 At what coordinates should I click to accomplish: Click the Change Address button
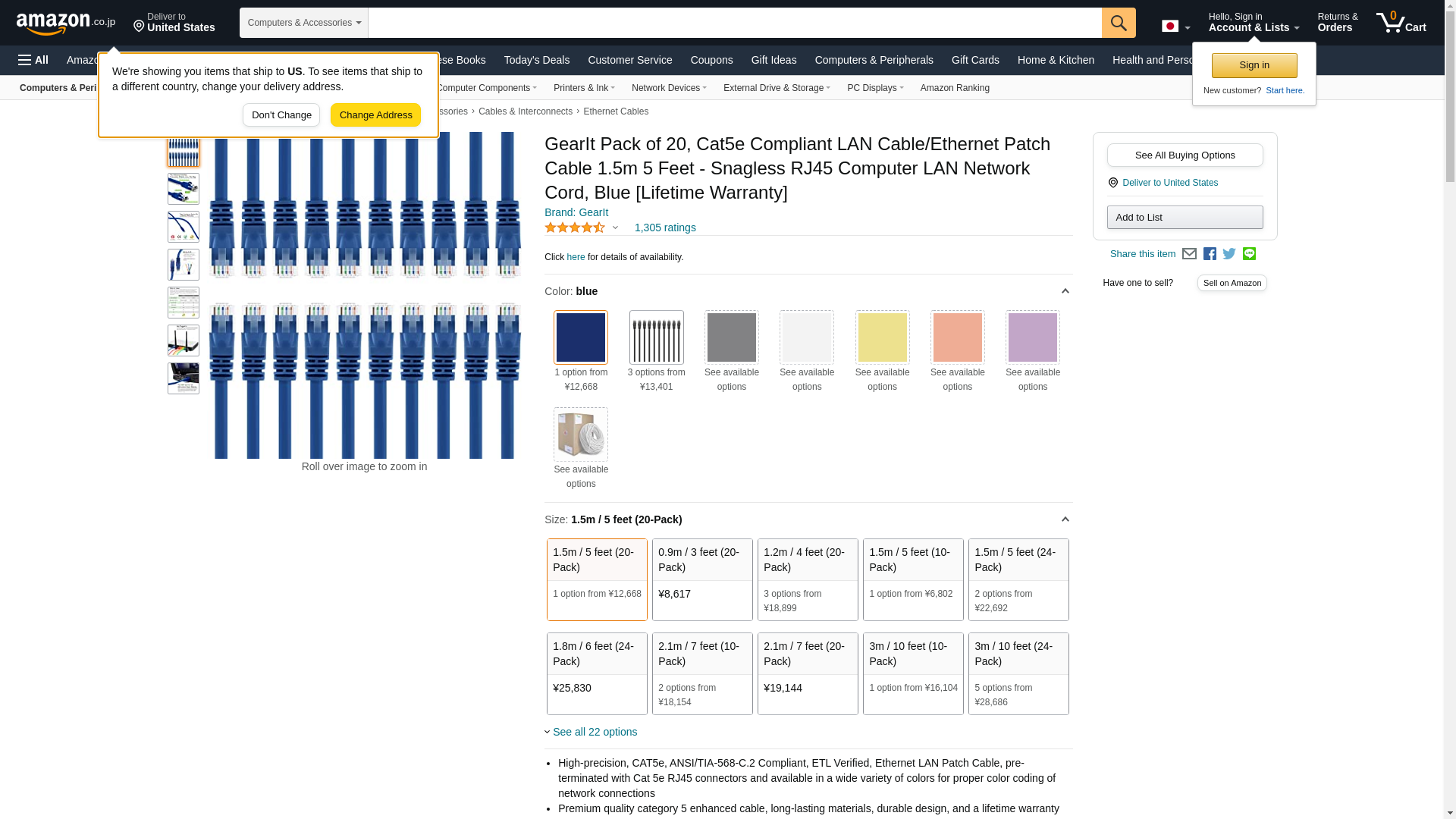coord(375,115)
